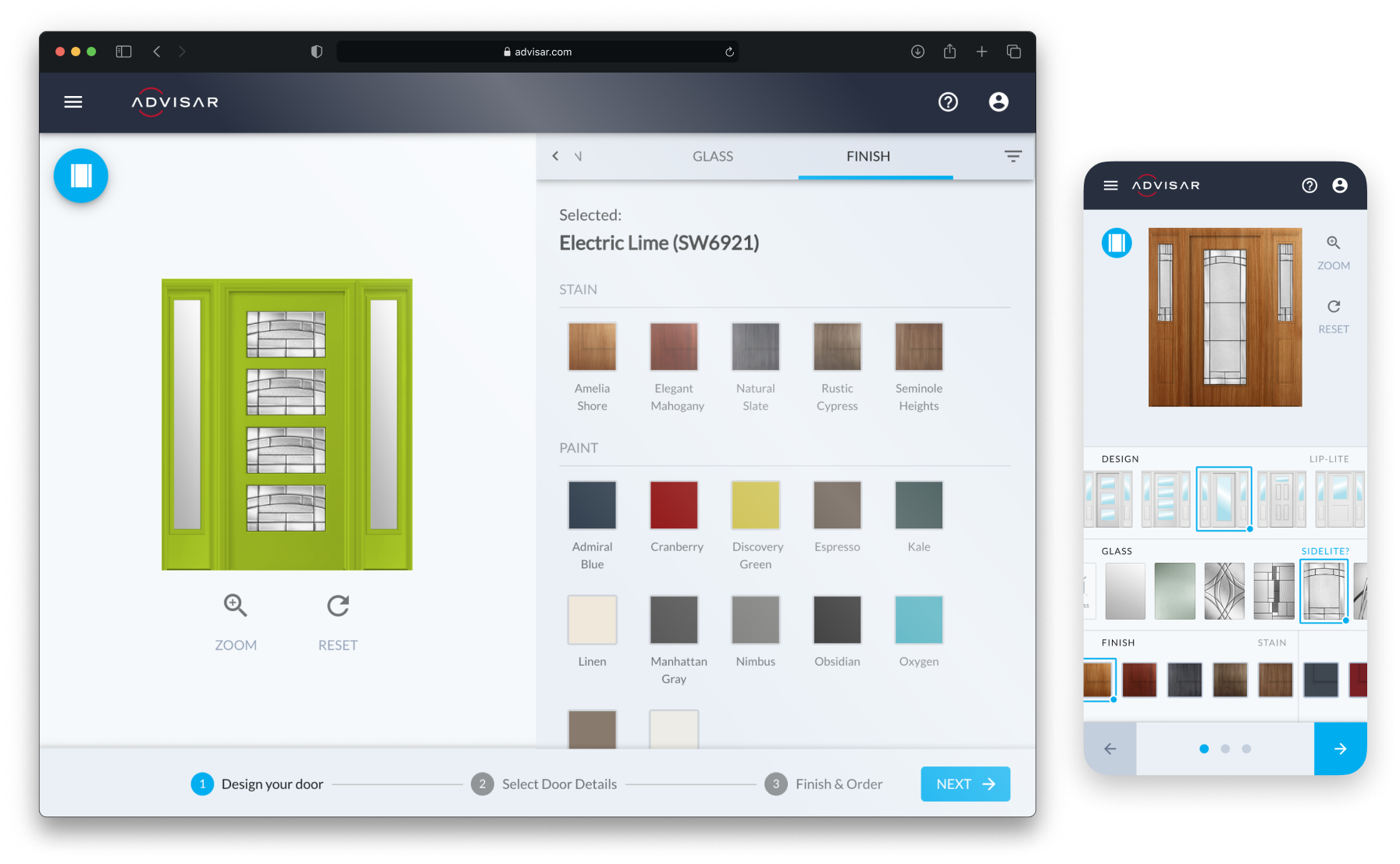This screenshot has height=864, width=1400.
Task: Click the back chevron near Glass tab
Action: [555, 156]
